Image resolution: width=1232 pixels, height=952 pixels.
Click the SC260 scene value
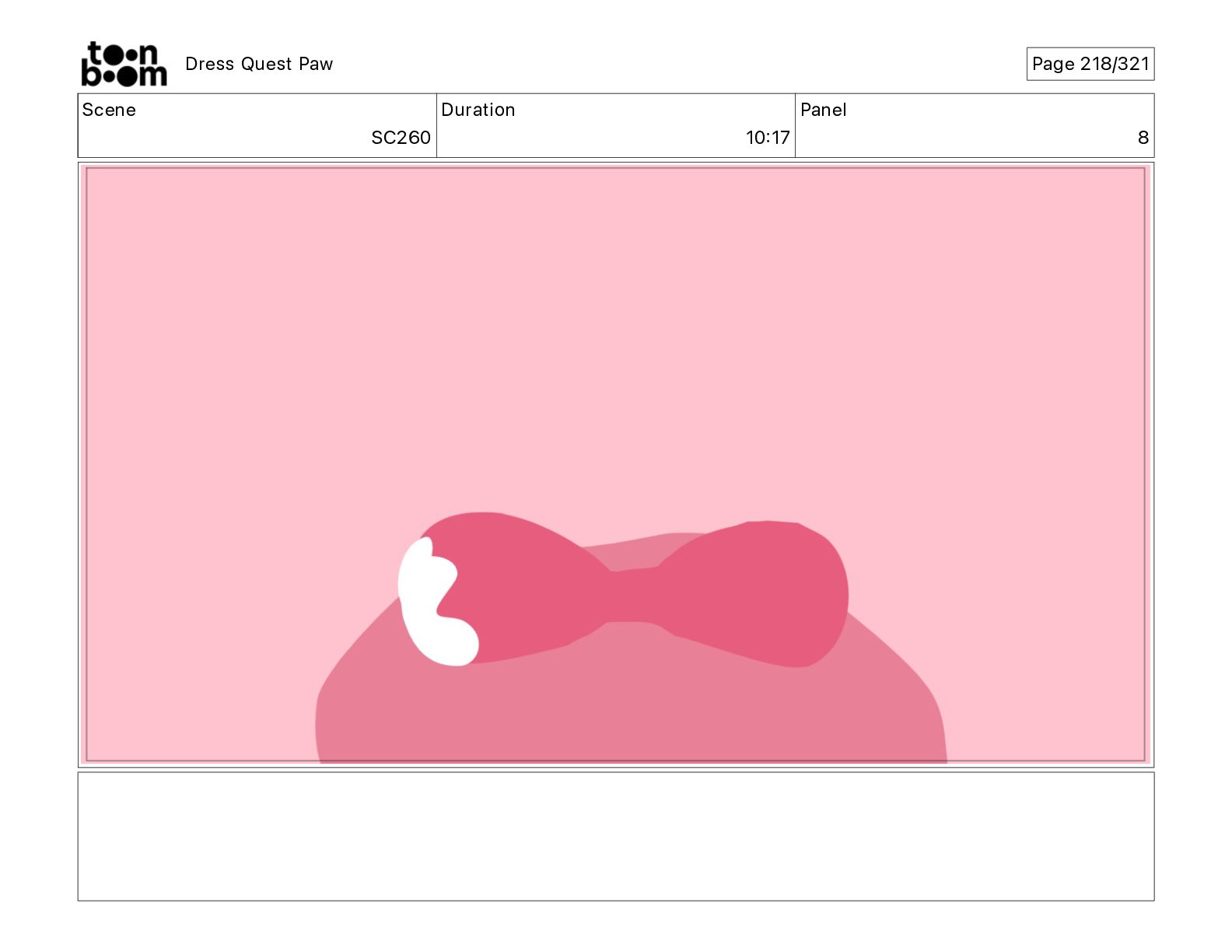point(401,138)
